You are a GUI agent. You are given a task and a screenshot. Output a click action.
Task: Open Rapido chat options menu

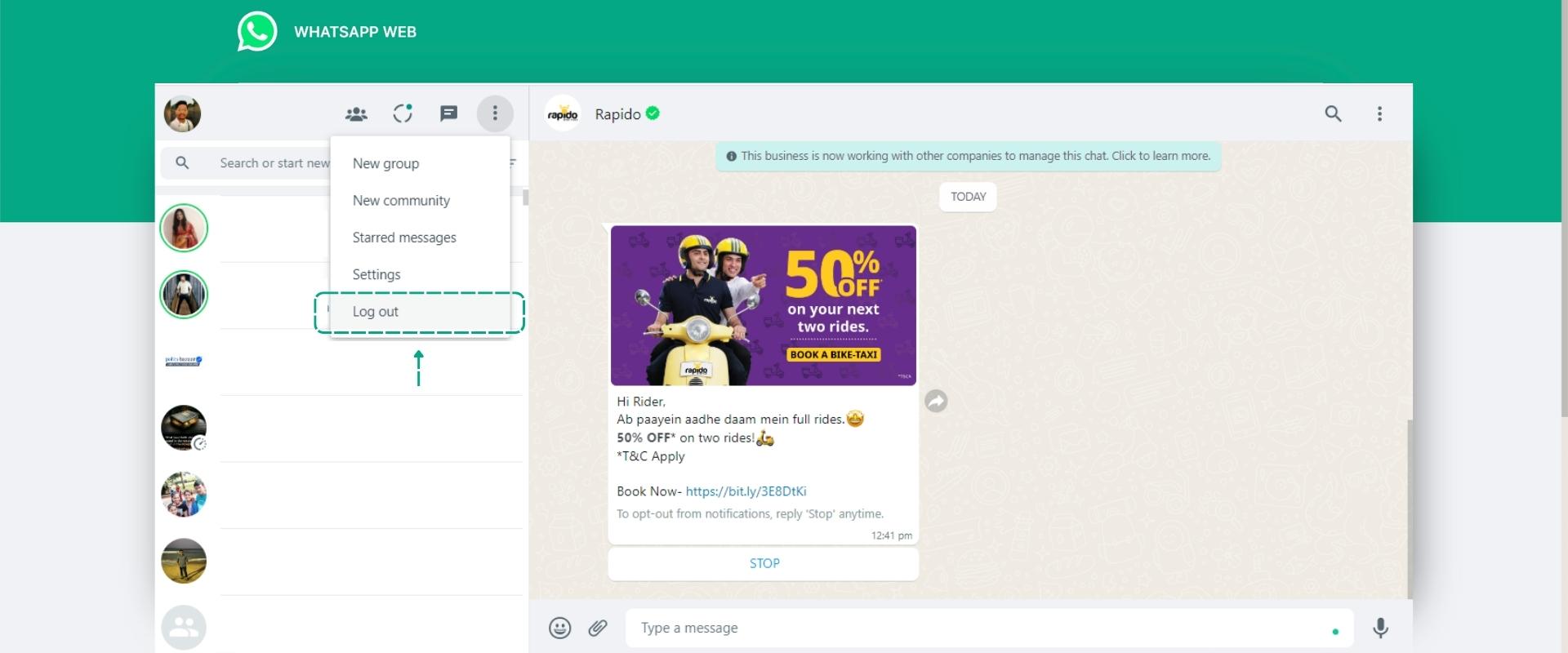pyautogui.click(x=1379, y=113)
